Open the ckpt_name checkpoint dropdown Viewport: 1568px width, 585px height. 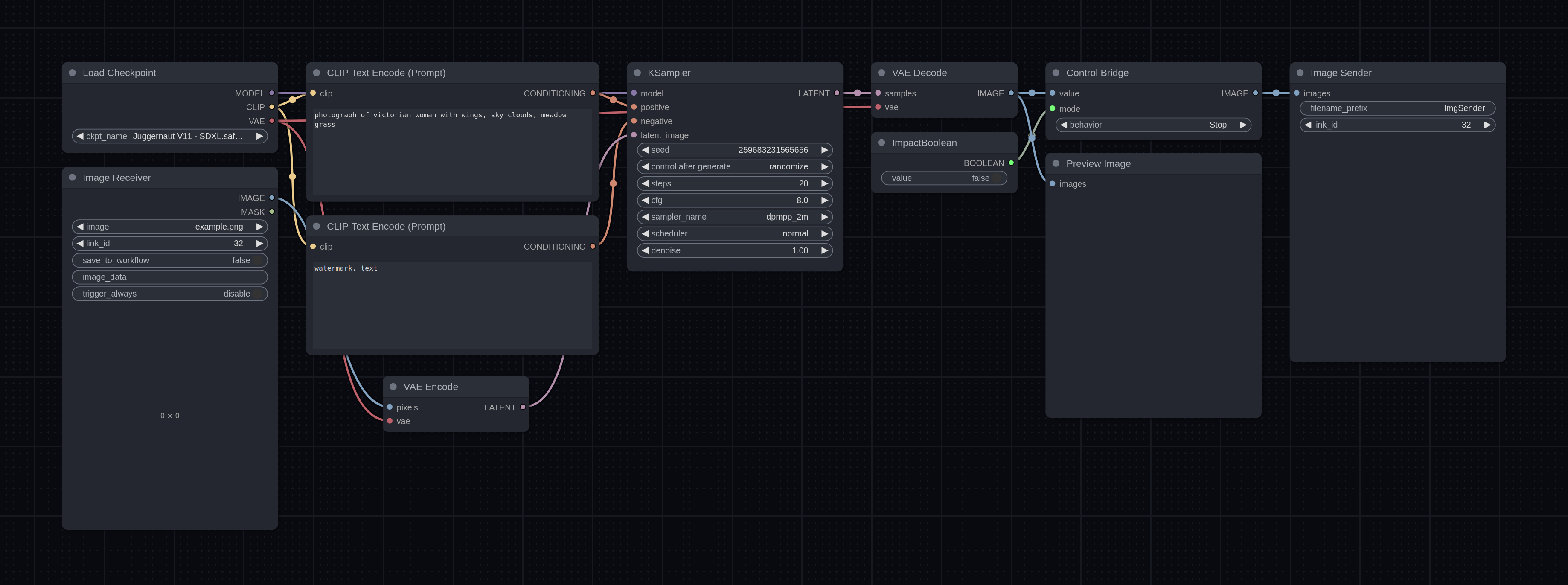pyautogui.click(x=170, y=137)
